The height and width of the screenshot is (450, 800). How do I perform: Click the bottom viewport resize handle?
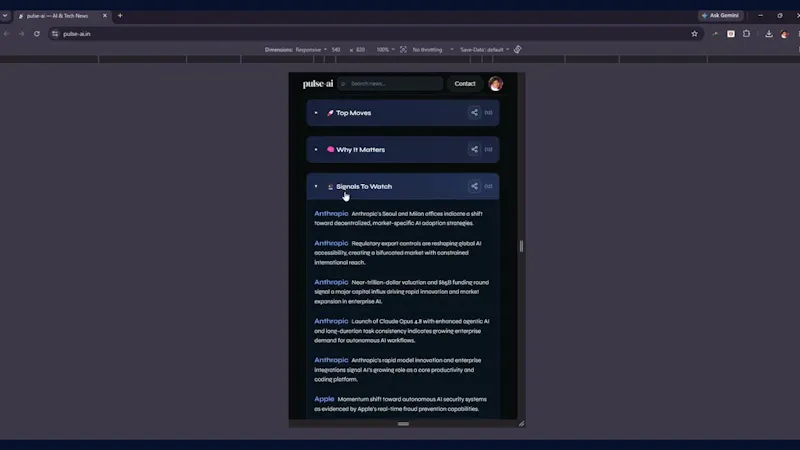[x=403, y=423]
